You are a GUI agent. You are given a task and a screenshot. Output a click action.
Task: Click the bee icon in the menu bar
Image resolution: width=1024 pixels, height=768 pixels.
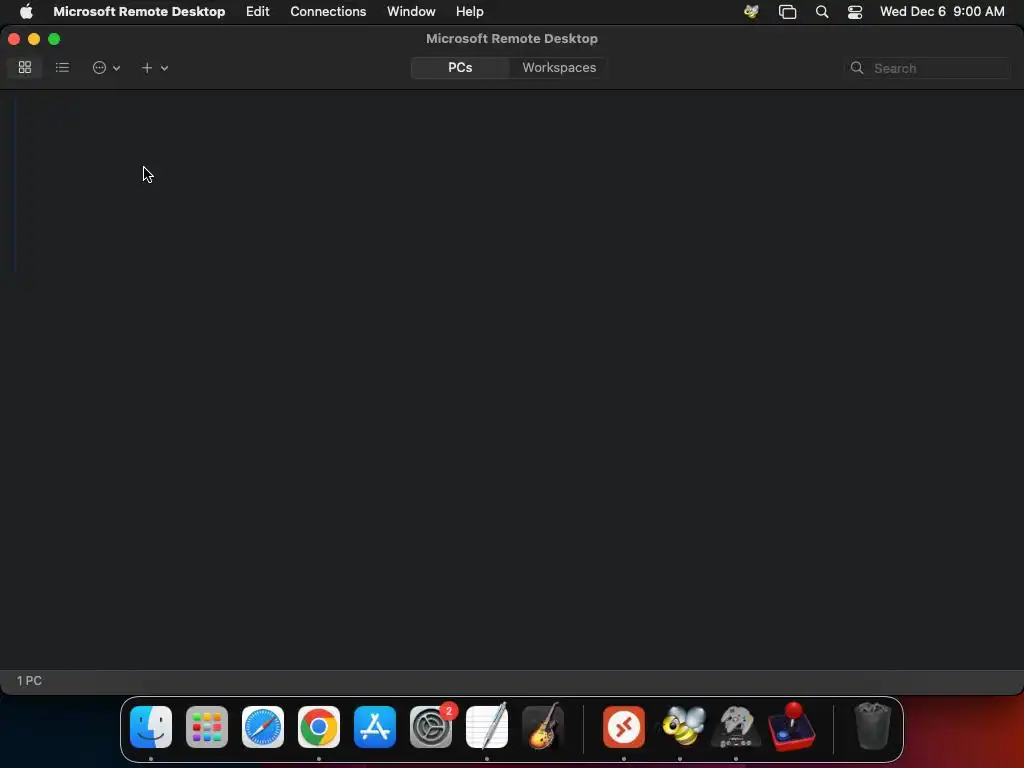click(x=751, y=11)
